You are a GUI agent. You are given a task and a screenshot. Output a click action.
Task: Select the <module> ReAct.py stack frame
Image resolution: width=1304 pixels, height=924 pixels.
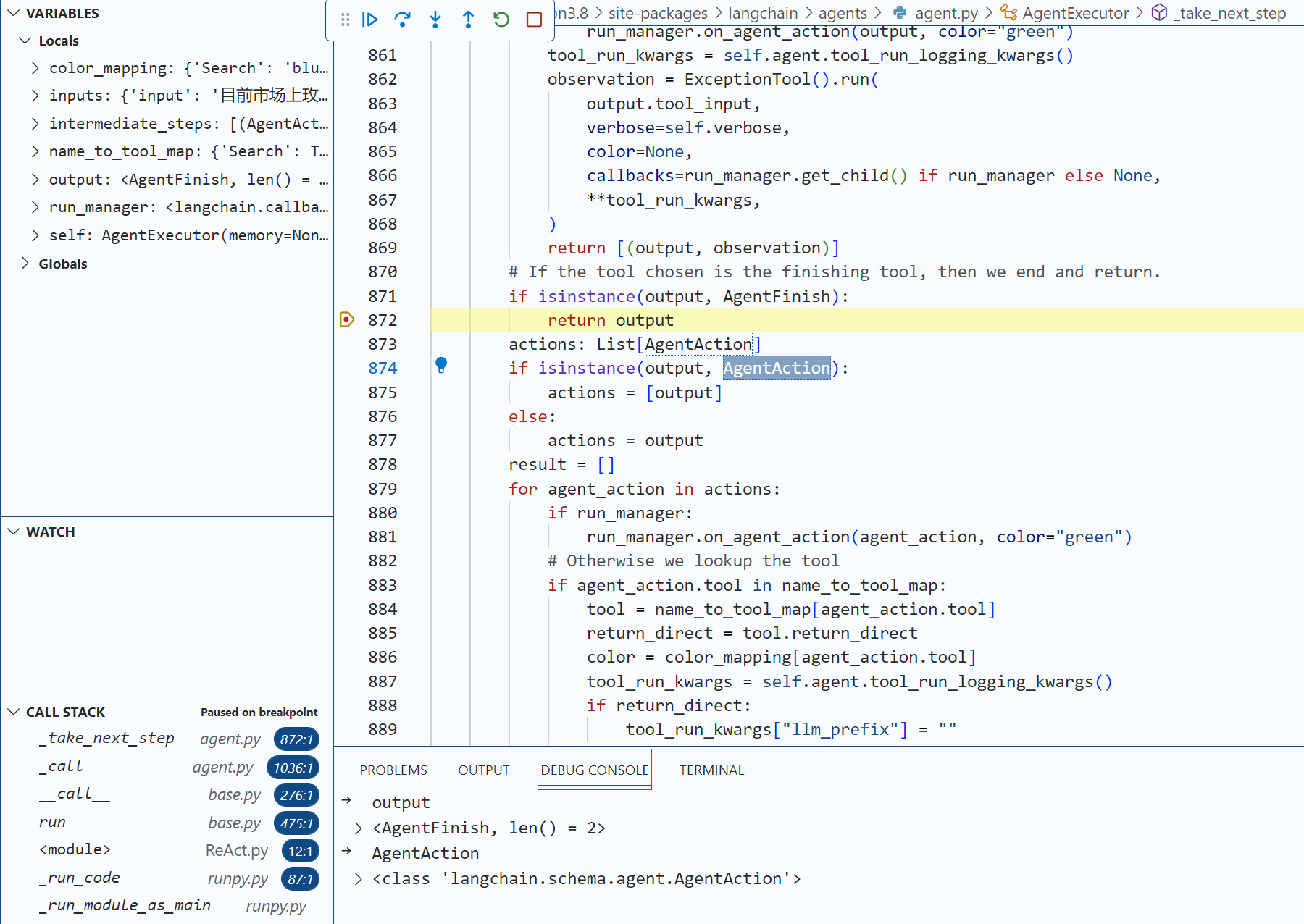75,849
